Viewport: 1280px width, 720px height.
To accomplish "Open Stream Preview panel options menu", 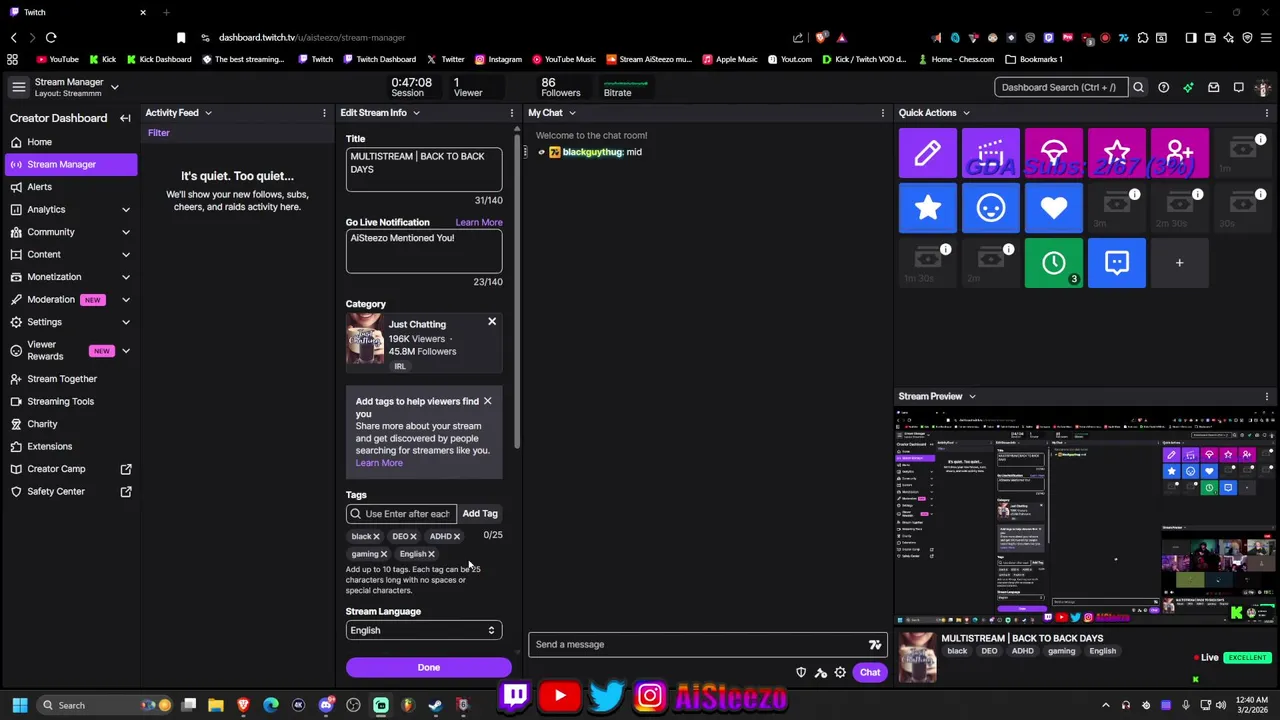I will [x=1267, y=396].
